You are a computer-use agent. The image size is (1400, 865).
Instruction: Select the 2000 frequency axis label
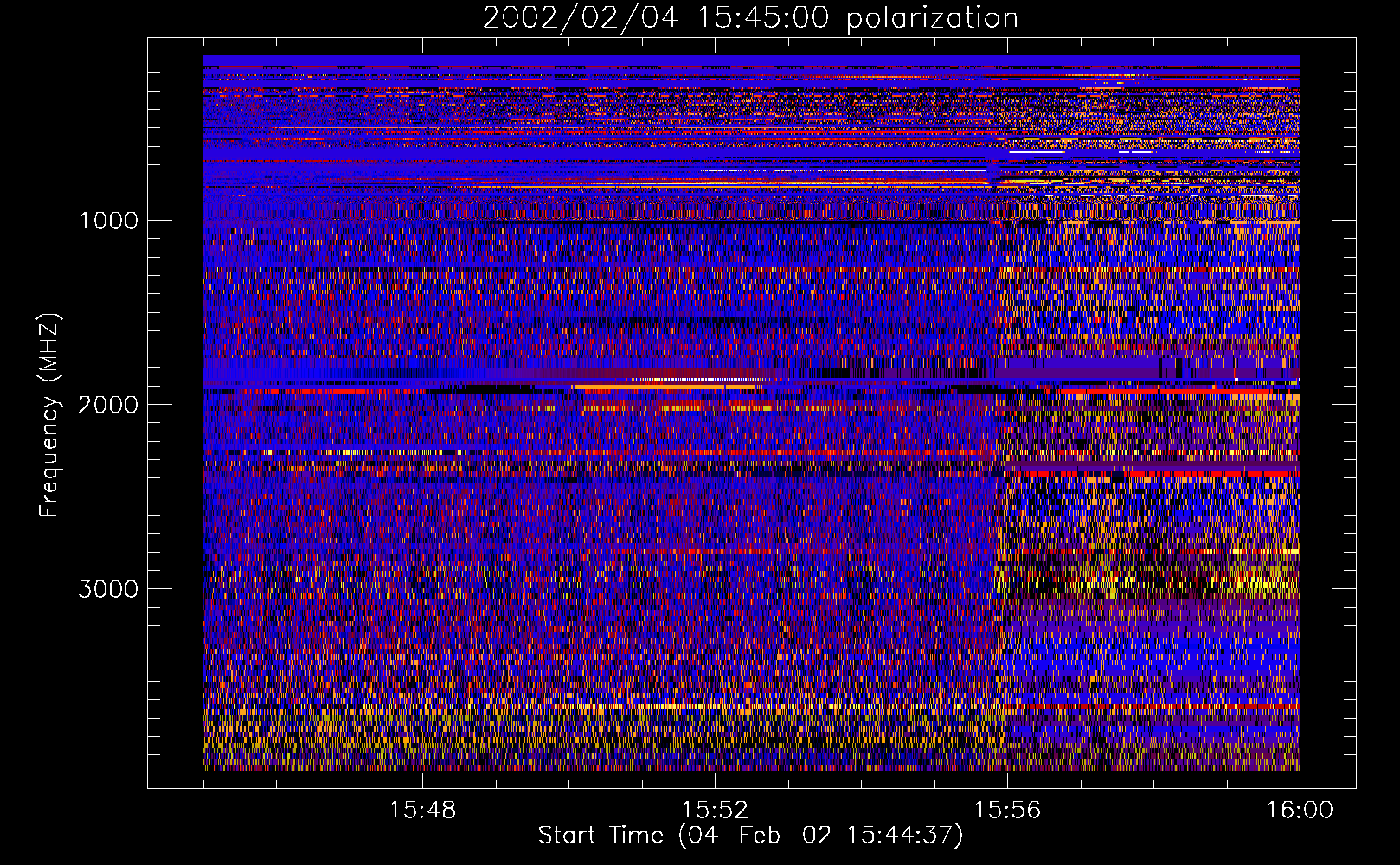click(x=108, y=405)
